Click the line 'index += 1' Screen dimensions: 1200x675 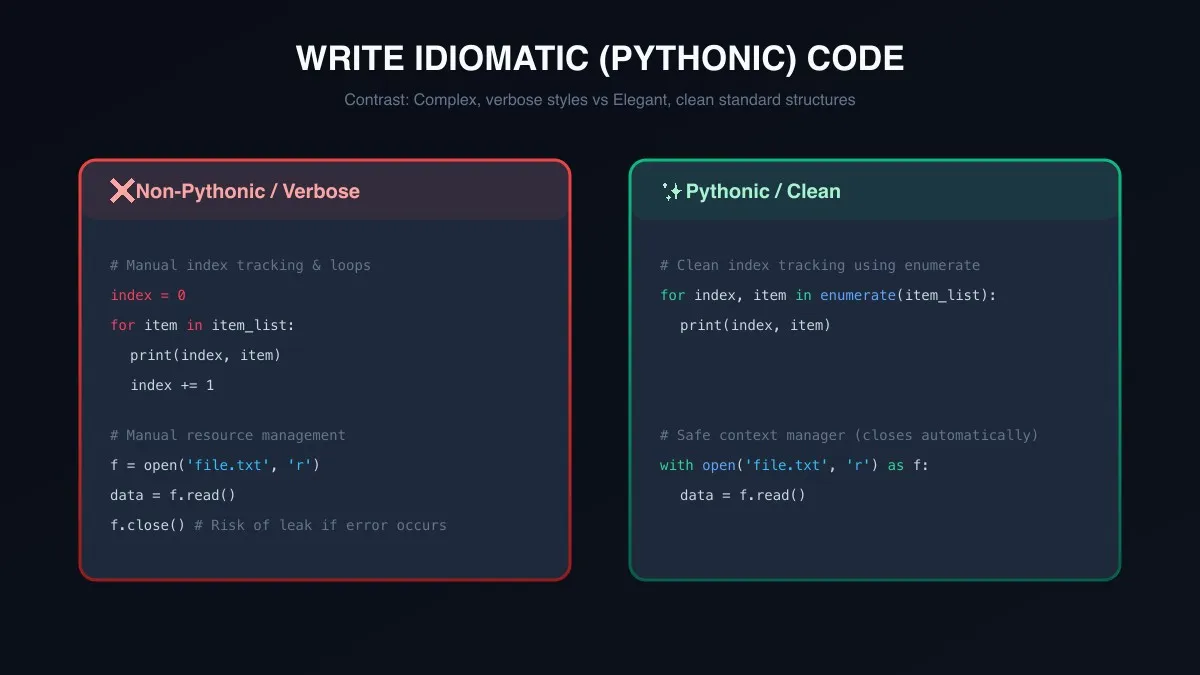point(172,385)
